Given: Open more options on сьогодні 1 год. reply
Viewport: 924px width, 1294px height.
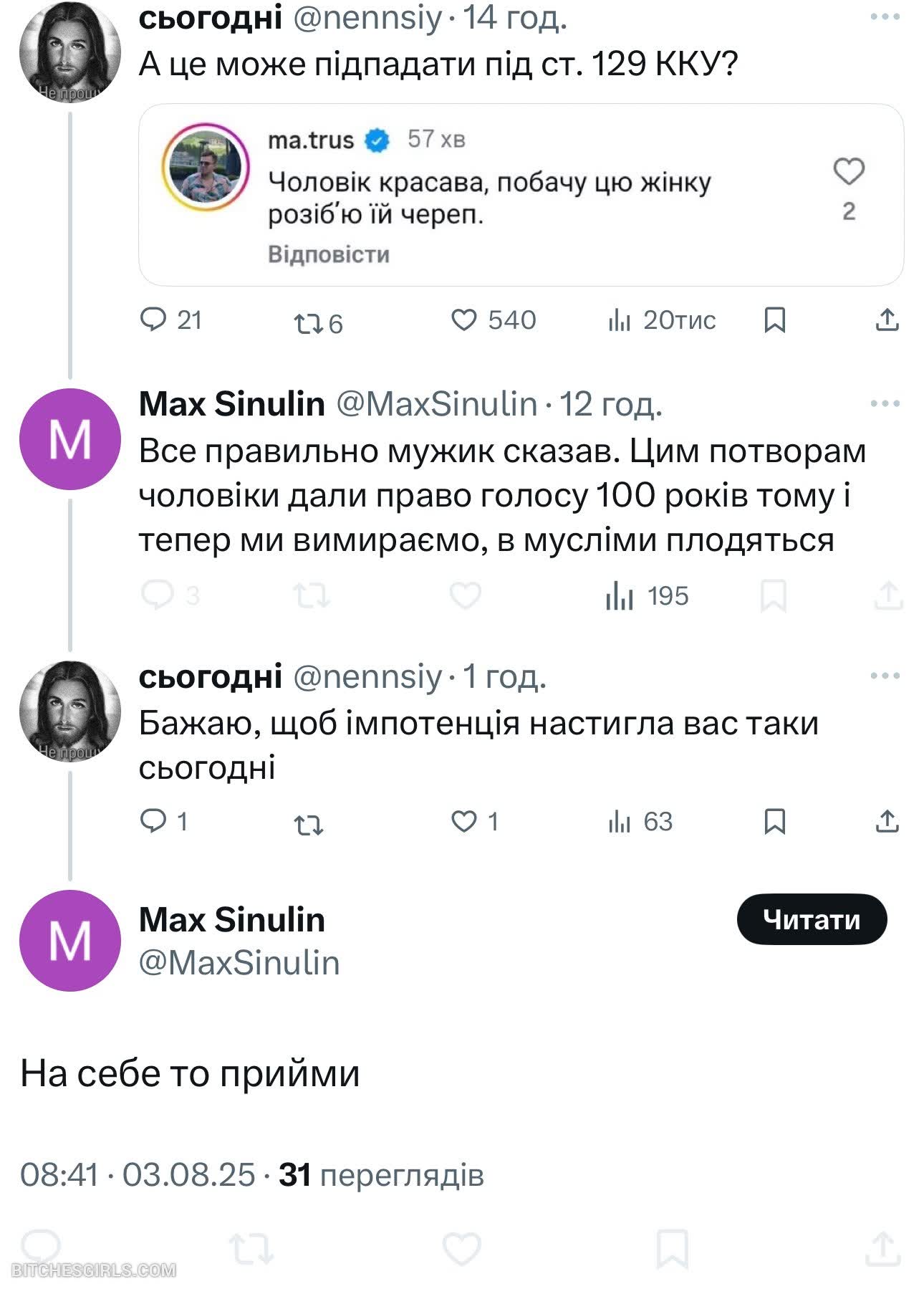Looking at the screenshot, I should tap(885, 676).
